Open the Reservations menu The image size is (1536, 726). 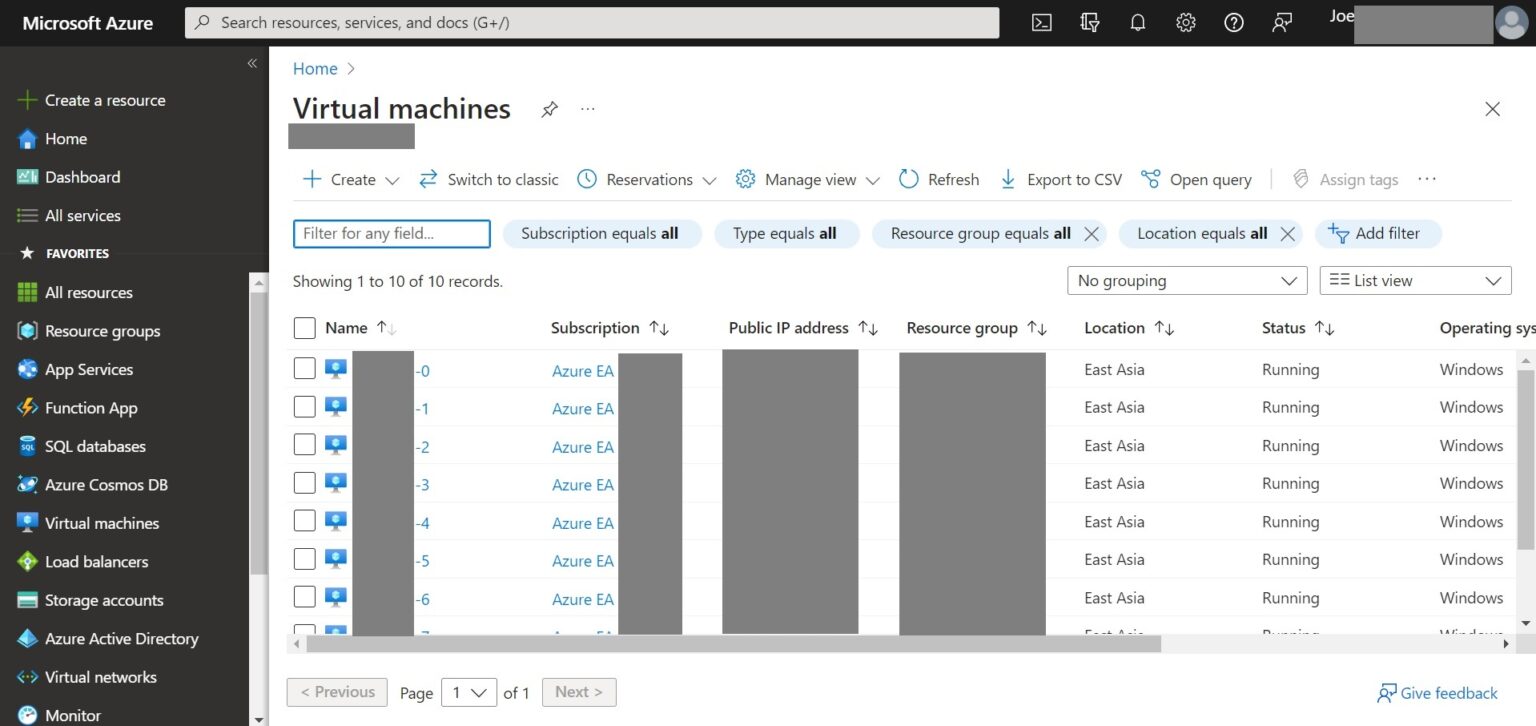click(645, 179)
